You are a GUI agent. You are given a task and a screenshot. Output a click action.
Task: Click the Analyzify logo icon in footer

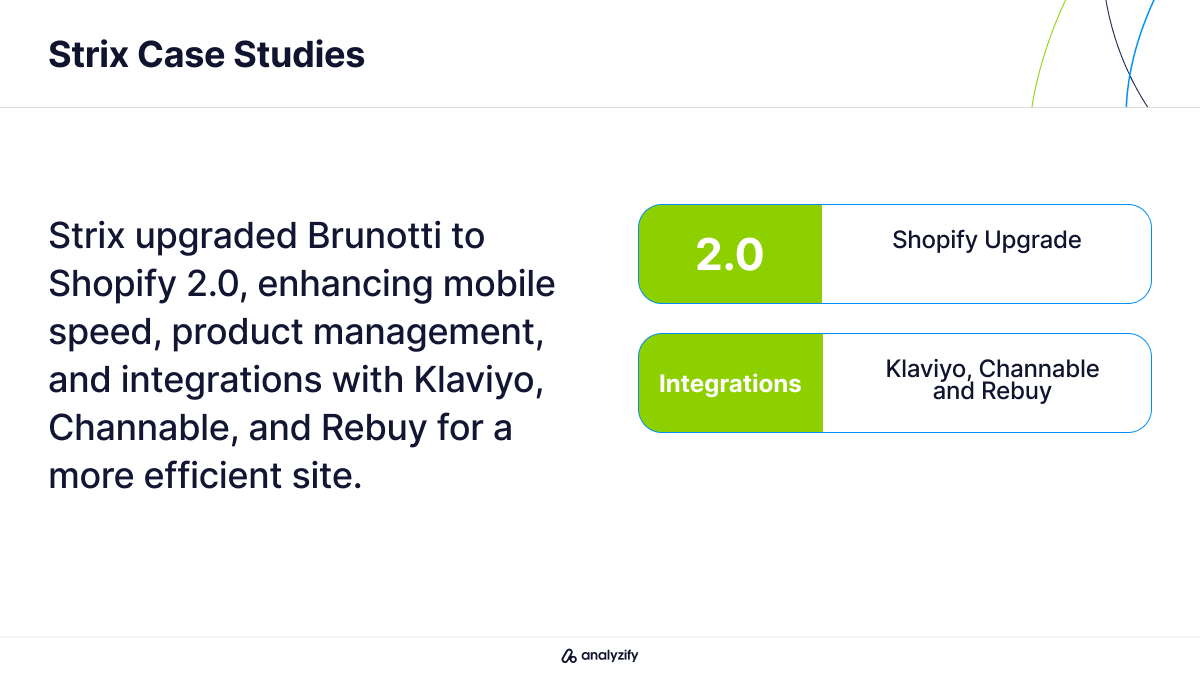point(569,656)
